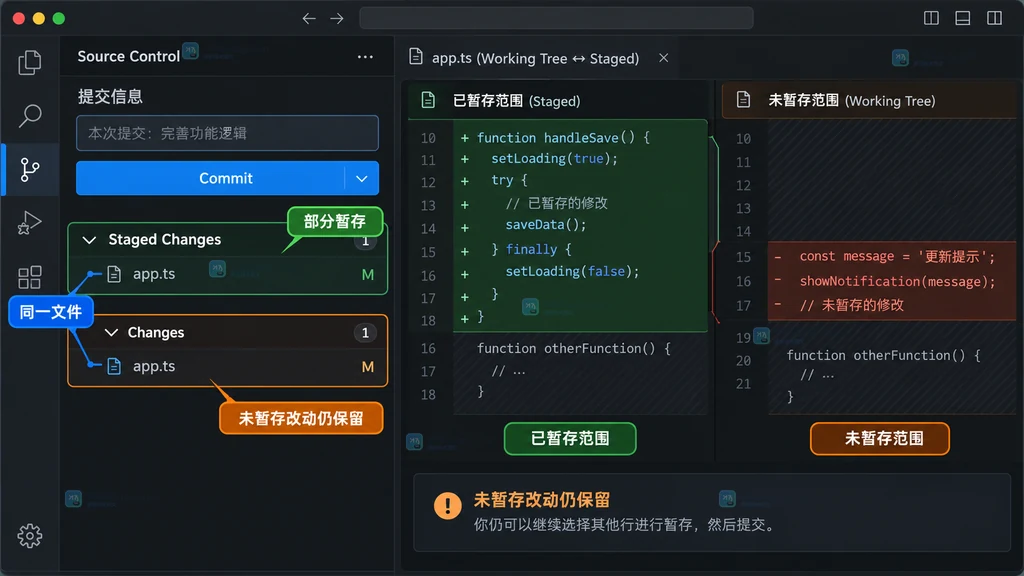Click 'function otherFunction() {' in Working Tree pane
1024x576 pixels.
pyautogui.click(x=883, y=355)
